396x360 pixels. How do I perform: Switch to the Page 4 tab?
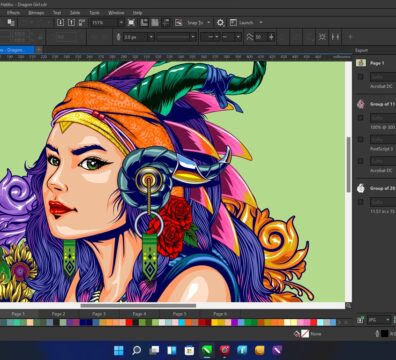[139, 314]
